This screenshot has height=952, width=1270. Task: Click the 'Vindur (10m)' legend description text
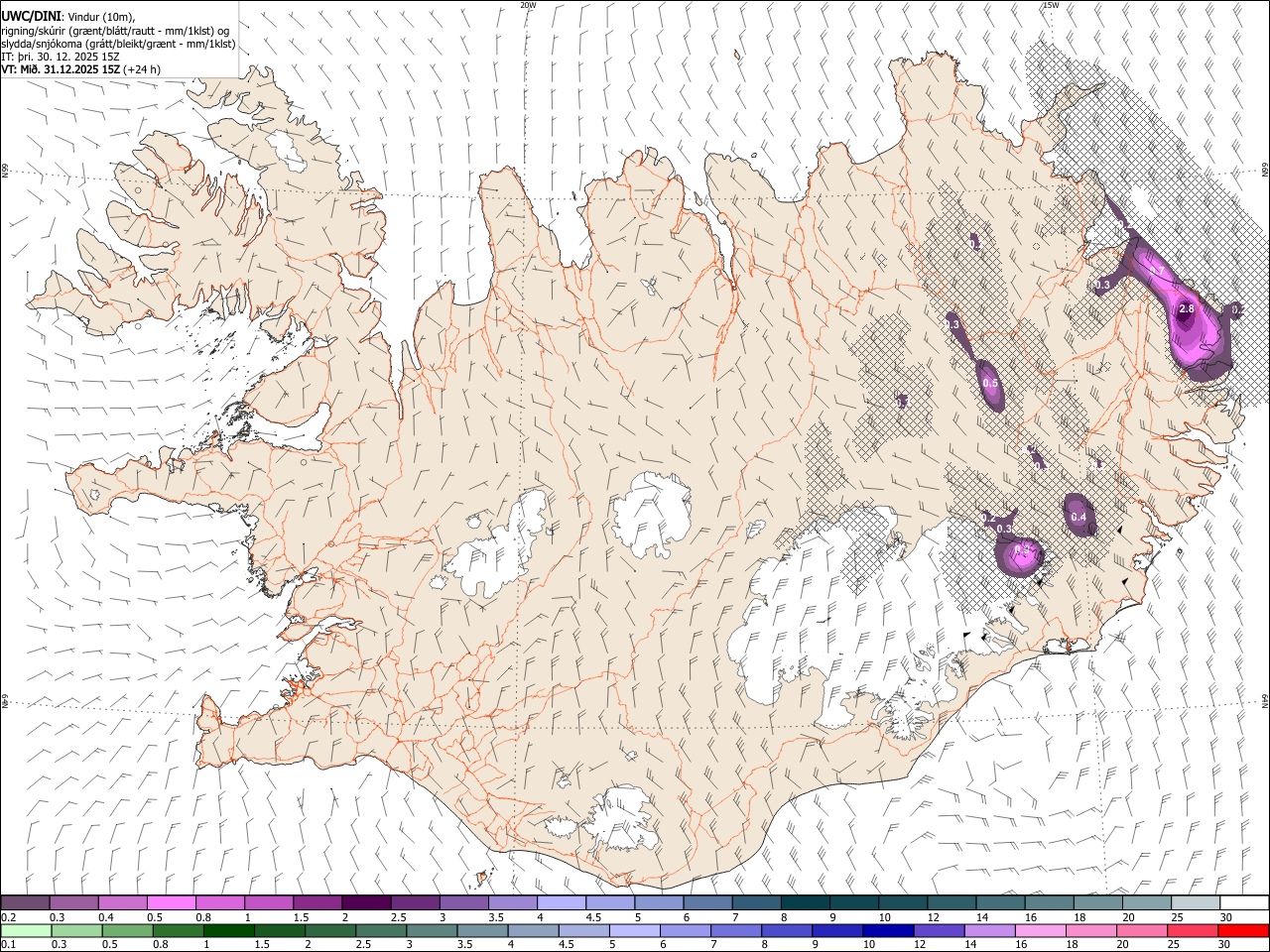(x=100, y=17)
